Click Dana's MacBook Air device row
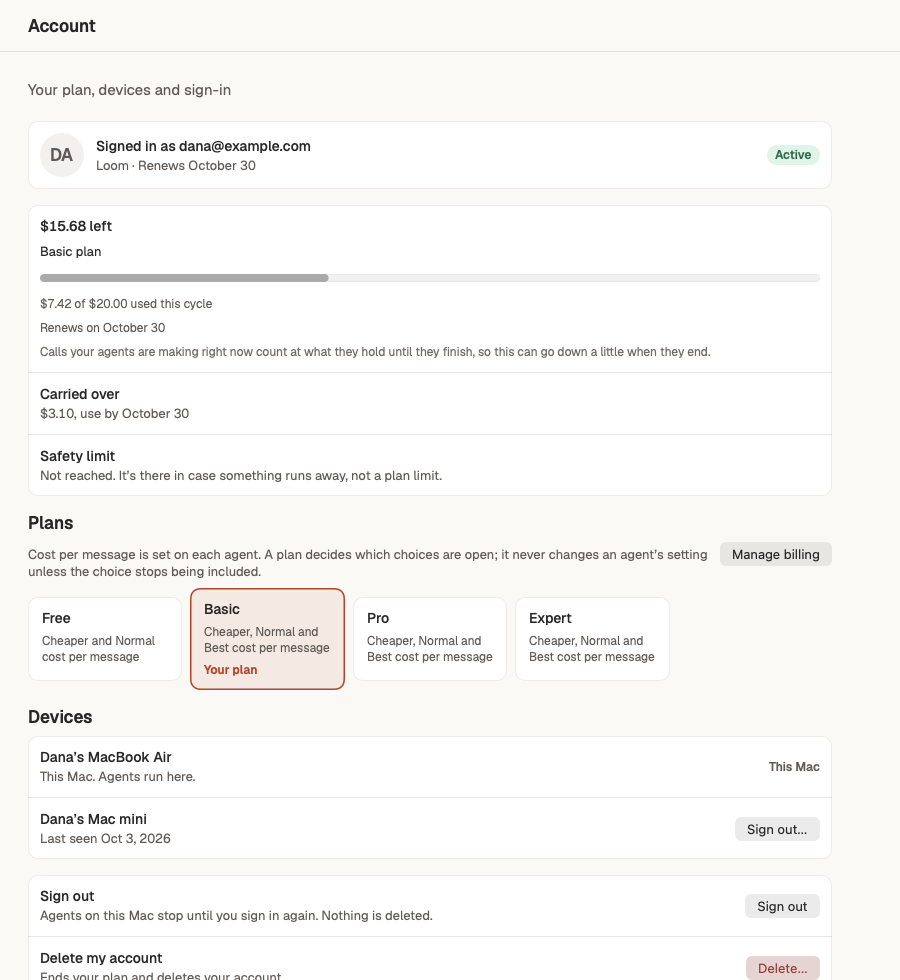Image resolution: width=900 pixels, height=980 pixels. tap(430, 767)
